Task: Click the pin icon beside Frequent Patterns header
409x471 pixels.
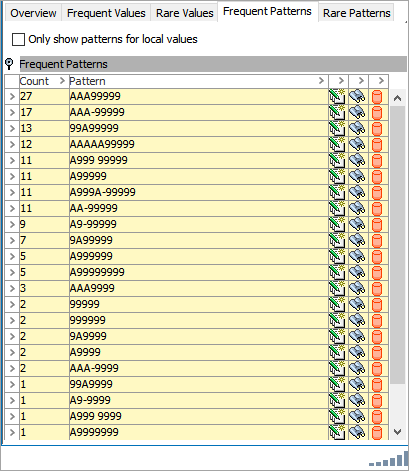Action: 9,64
